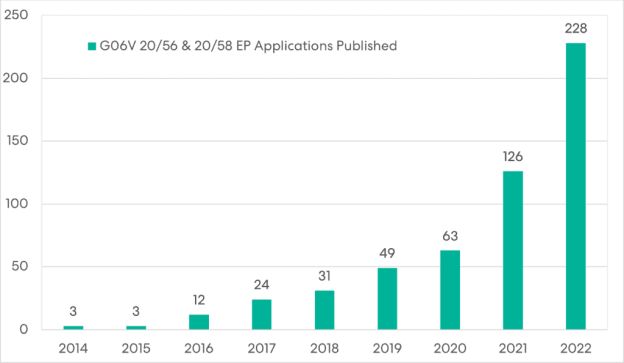Select the 250 y-axis label

(16, 15)
